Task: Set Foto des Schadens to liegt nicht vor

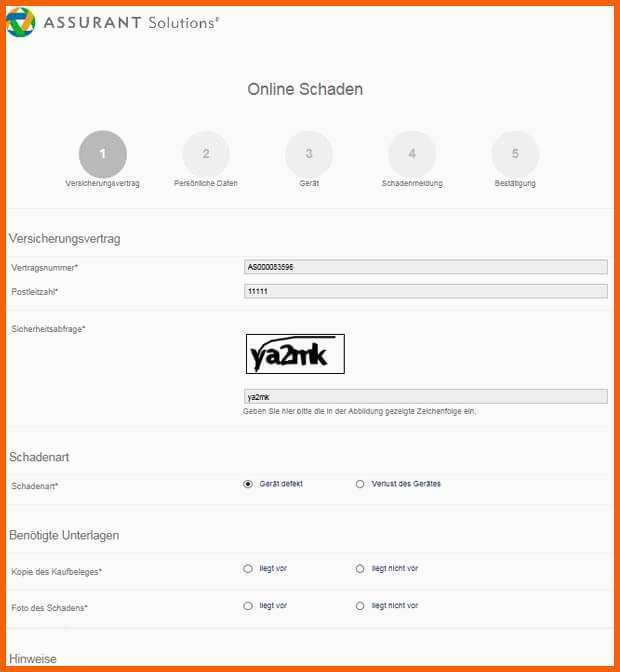Action: 360,606
